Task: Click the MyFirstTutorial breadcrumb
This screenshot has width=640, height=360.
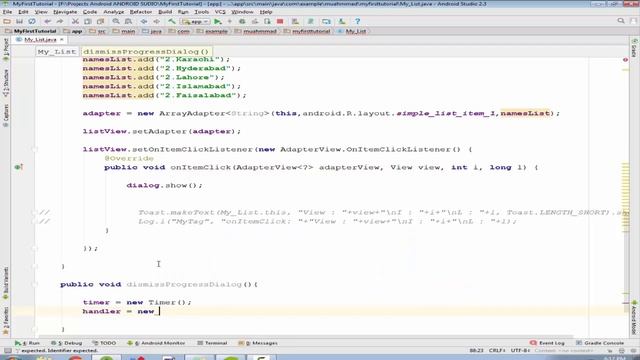Action: tap(31, 31)
